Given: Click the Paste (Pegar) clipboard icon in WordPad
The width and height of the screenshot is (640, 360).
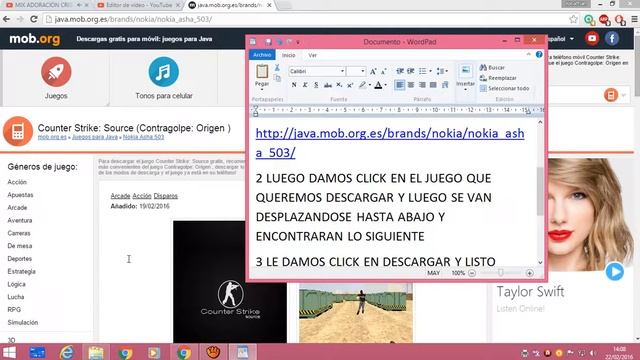Looking at the screenshot, I should tap(262, 71).
